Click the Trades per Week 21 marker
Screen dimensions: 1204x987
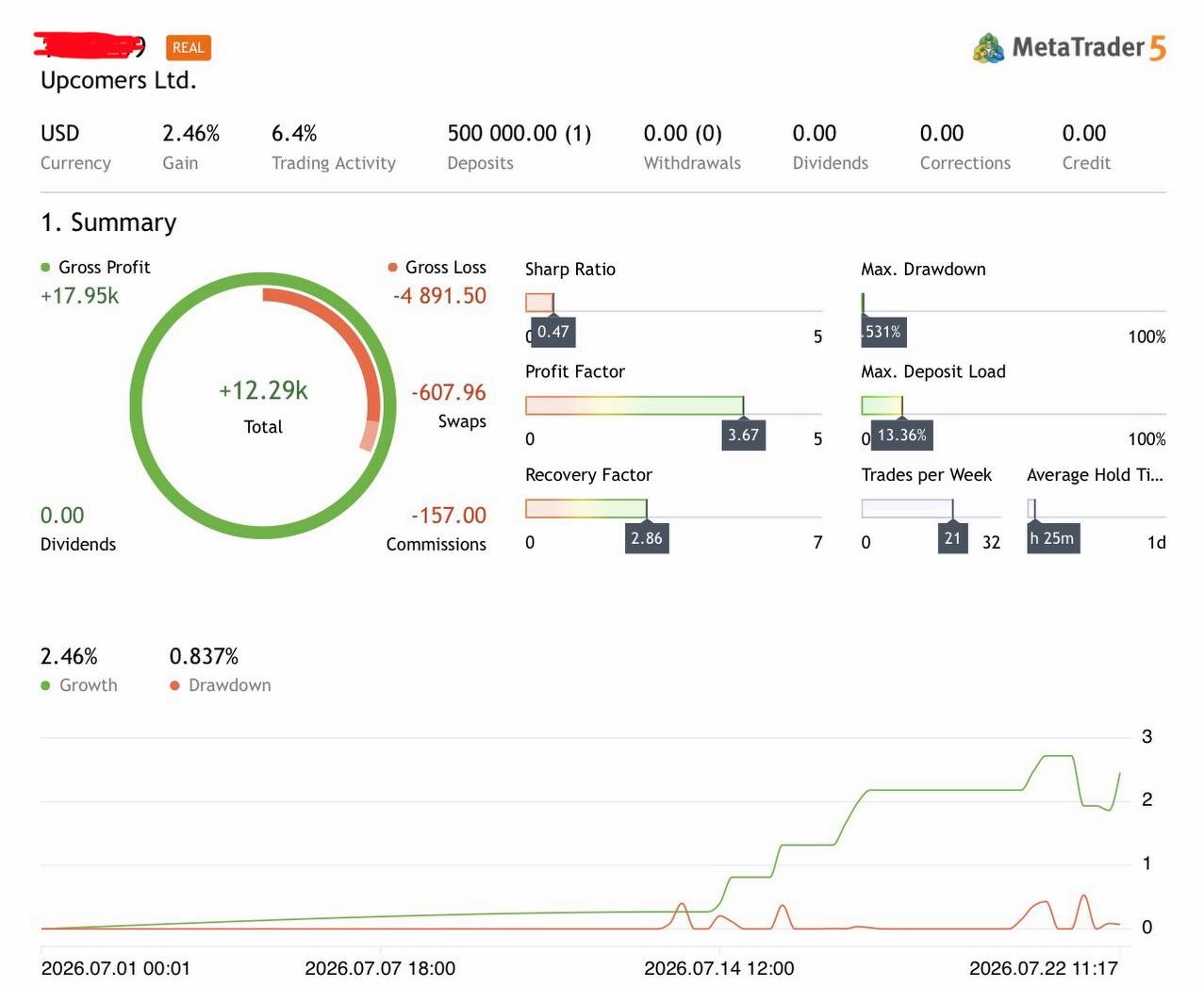click(x=952, y=538)
